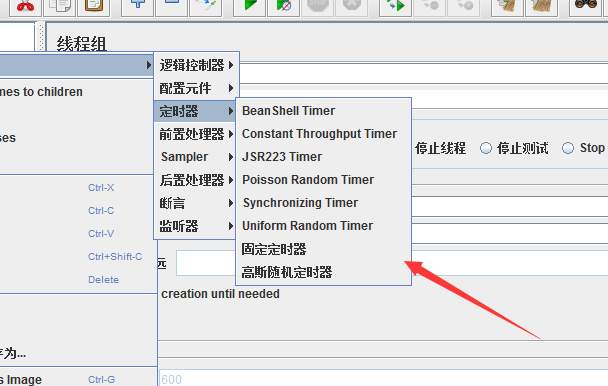Expand the 配置元件 submenu
608x386 pixels.
tap(197, 88)
